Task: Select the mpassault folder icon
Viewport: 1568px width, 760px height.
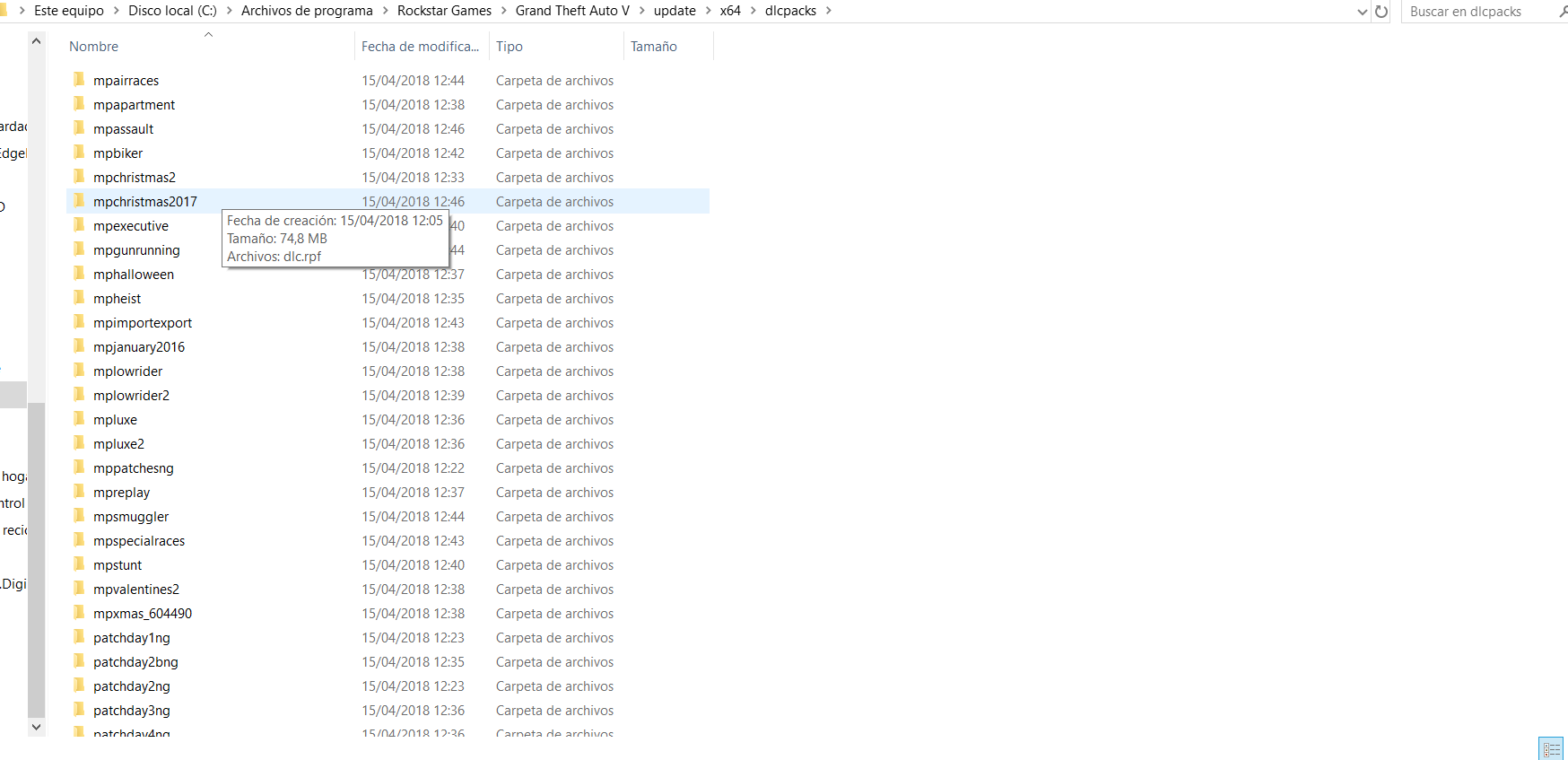Action: click(x=79, y=128)
